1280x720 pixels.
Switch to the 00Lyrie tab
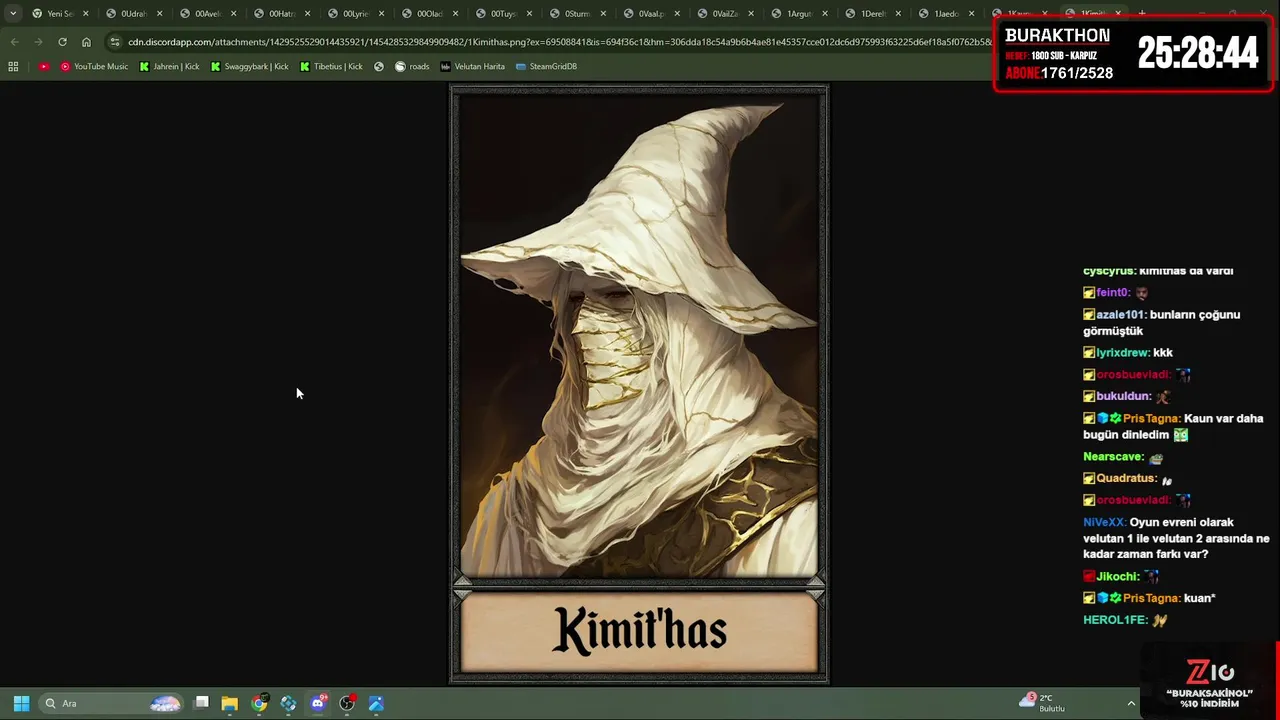(355, 14)
